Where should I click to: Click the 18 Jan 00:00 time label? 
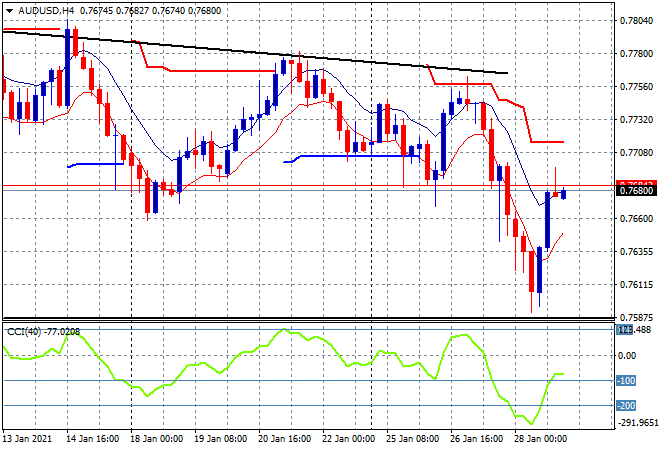coord(156,439)
